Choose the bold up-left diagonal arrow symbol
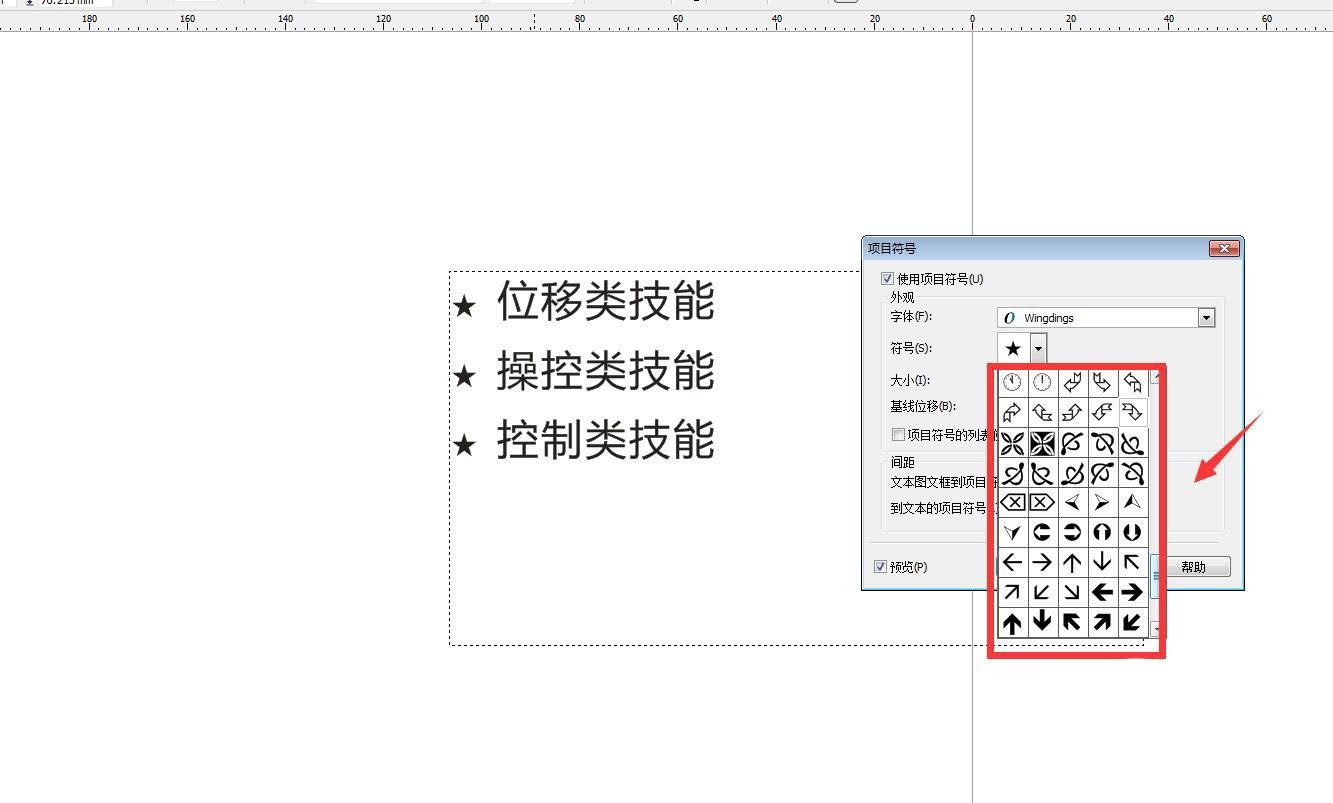1333x803 pixels. click(1072, 622)
